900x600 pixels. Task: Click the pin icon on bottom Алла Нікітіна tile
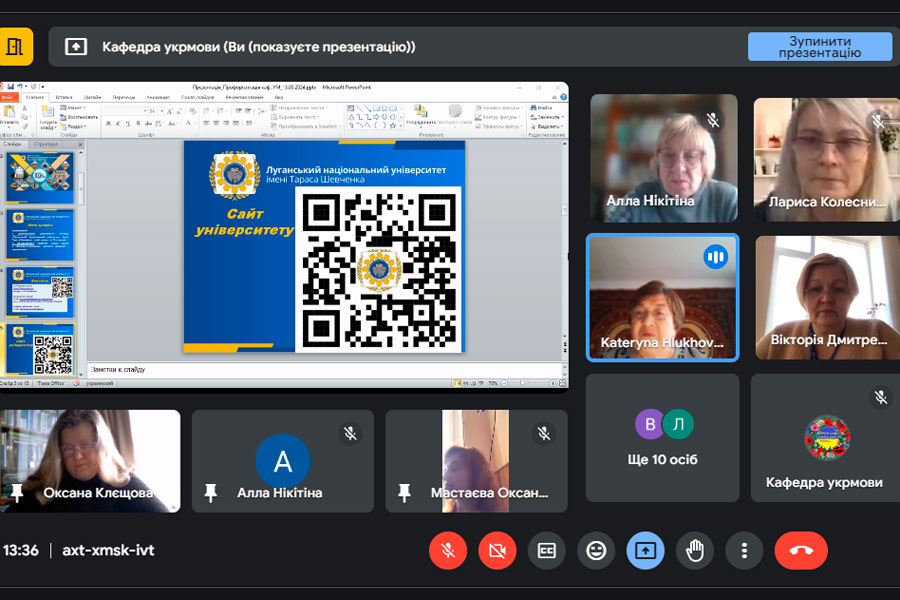[210, 492]
